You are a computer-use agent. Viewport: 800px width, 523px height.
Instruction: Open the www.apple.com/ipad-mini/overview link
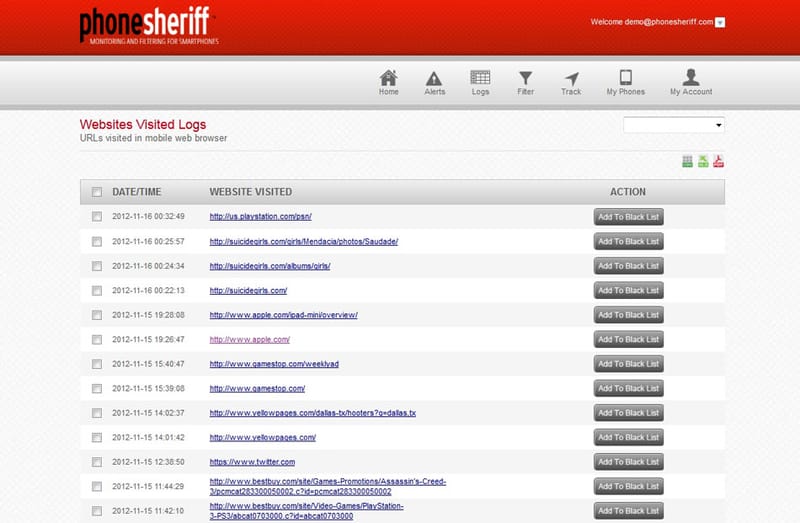[x=283, y=315]
